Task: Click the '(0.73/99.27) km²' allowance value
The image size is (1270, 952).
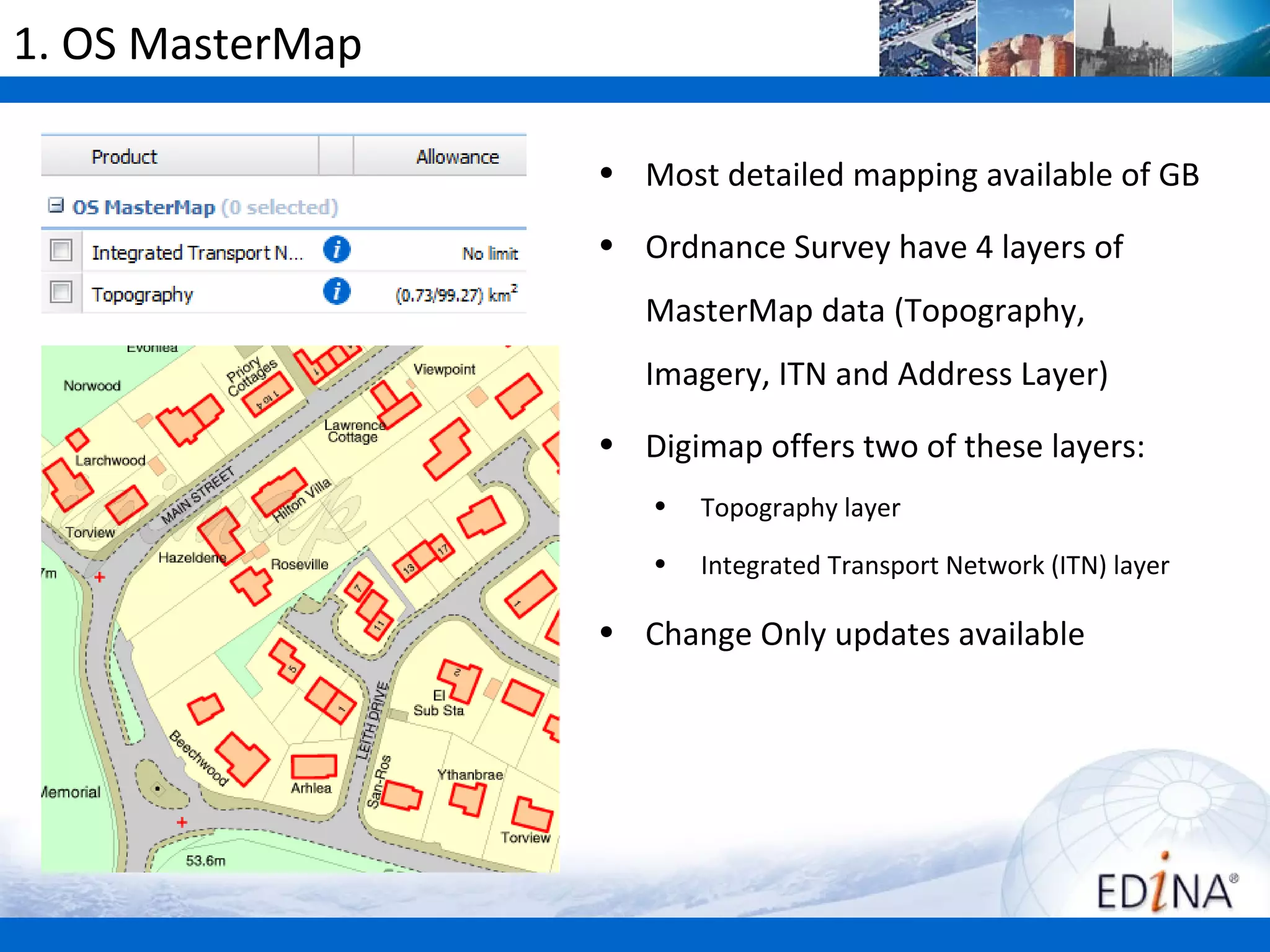Action: coord(456,294)
